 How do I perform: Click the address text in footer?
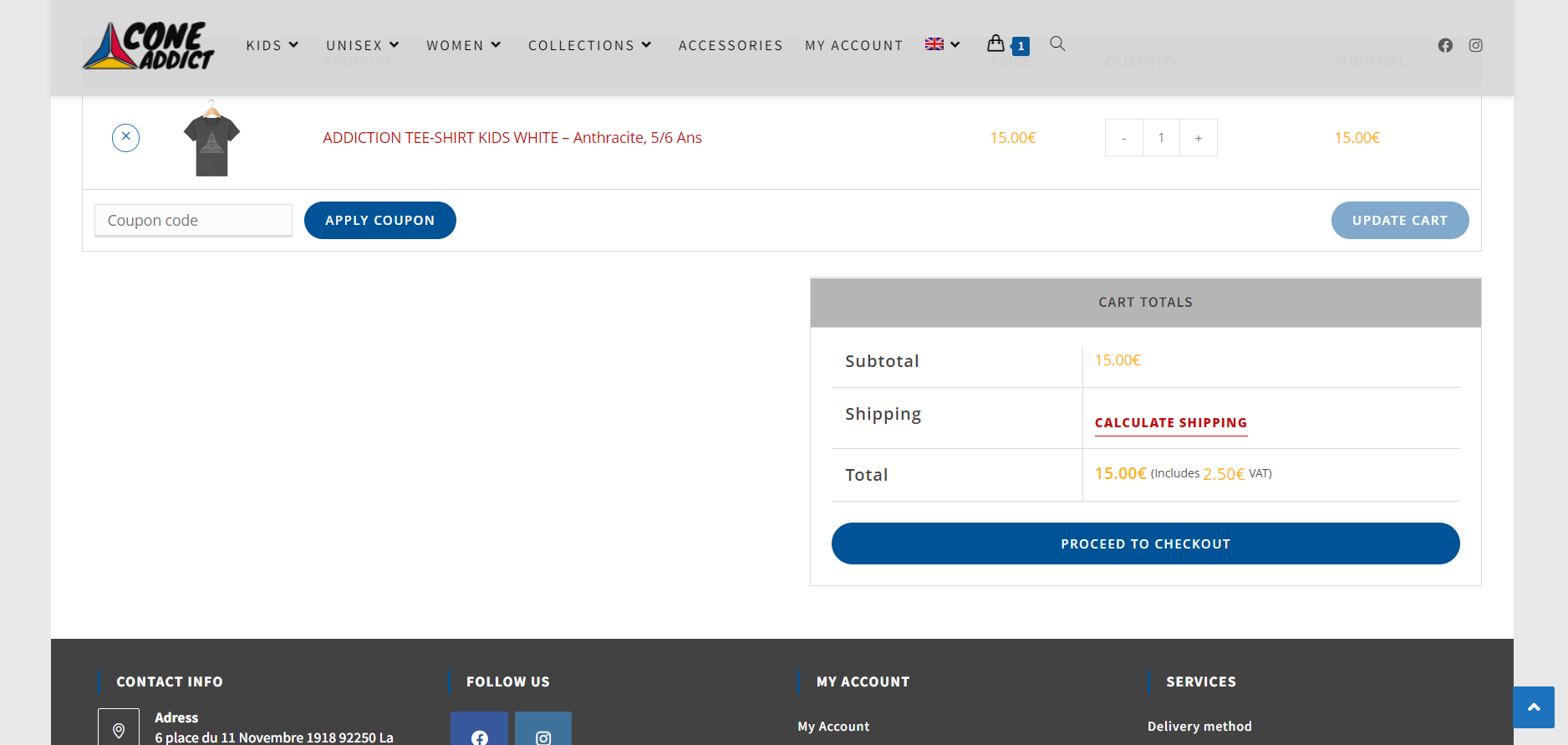[x=274, y=737]
